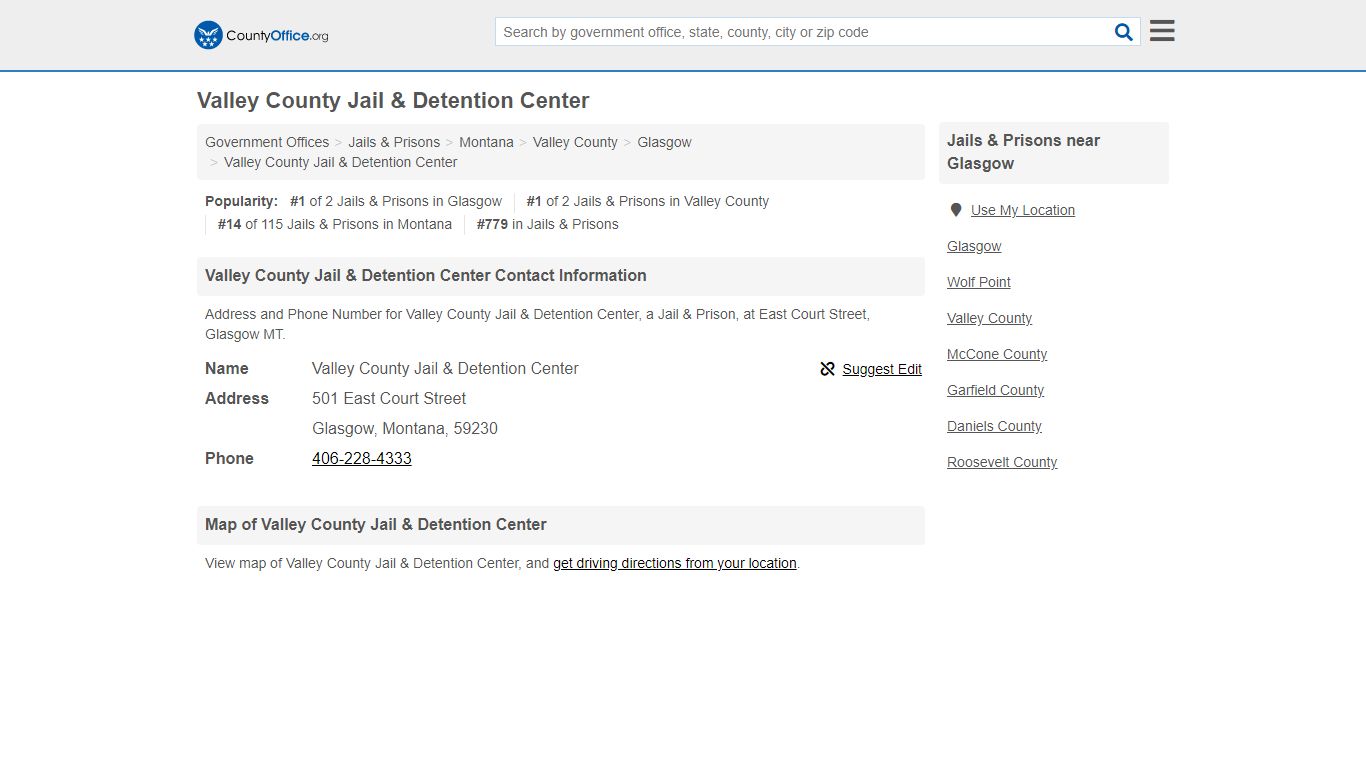
Task: Click '#1 of 2 Jails & Prisons in Valley County'
Action: point(648,201)
